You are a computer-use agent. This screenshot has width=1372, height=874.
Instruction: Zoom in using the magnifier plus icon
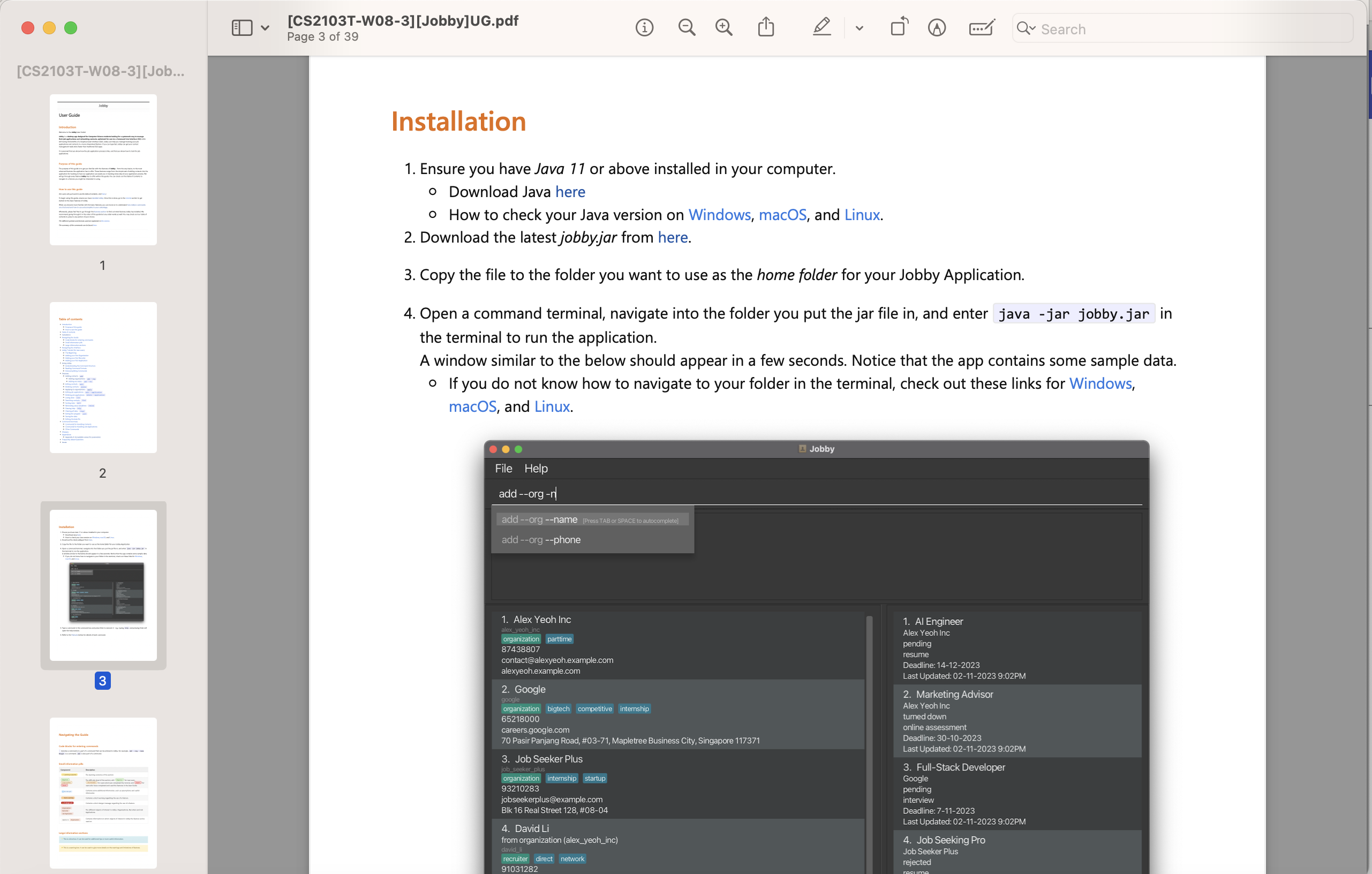pyautogui.click(x=723, y=28)
